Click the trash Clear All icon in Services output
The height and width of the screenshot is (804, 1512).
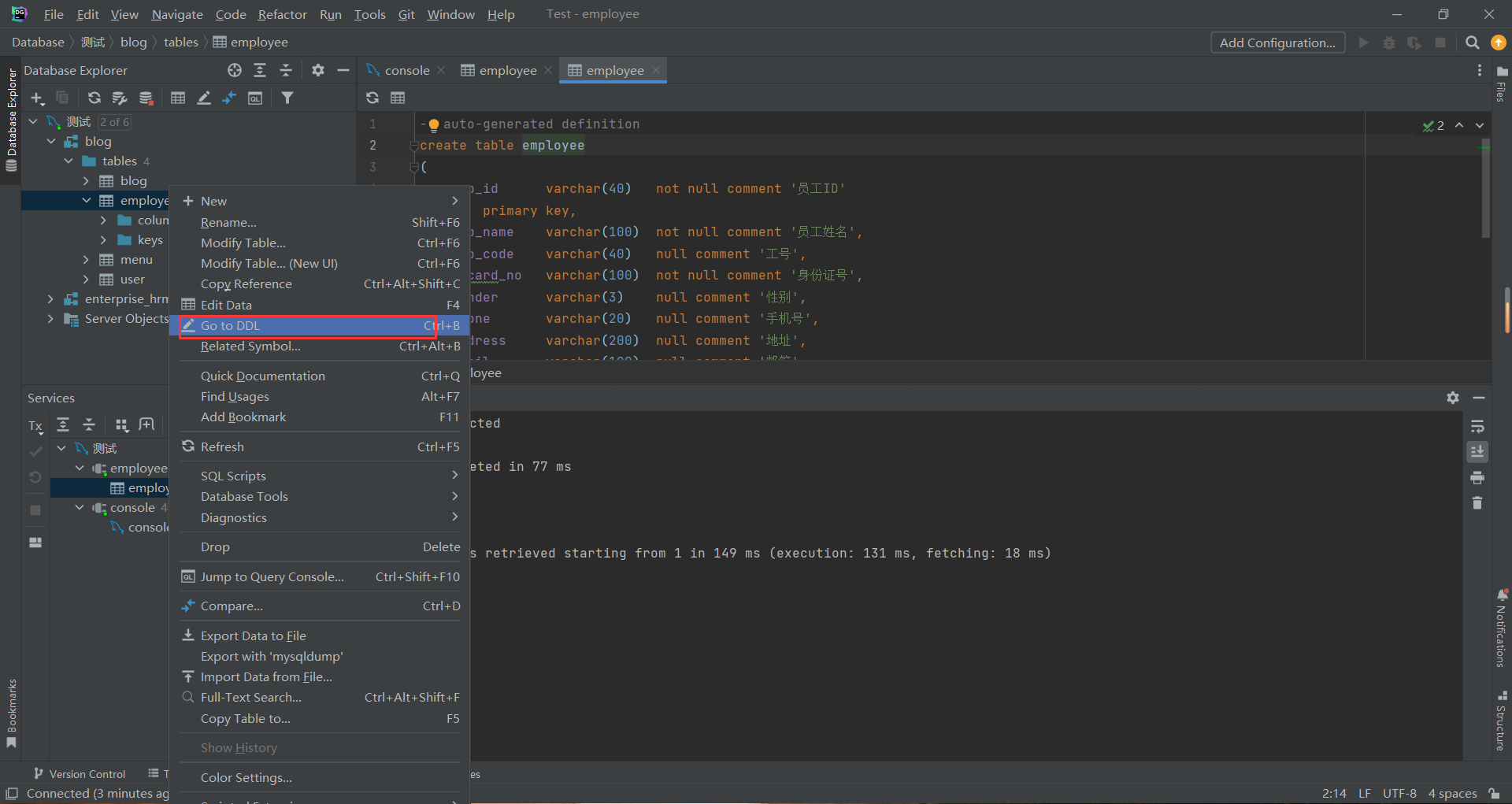click(x=1477, y=503)
